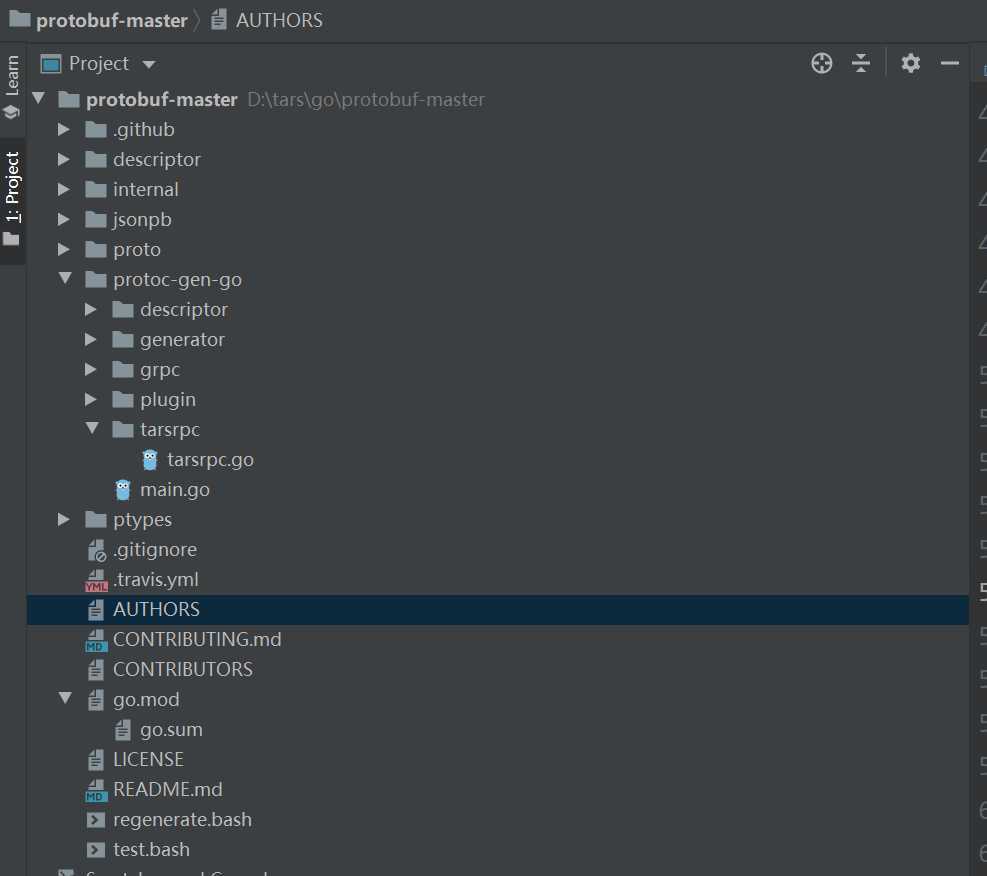The width and height of the screenshot is (987, 876).
Task: Select regenerate.bash file name
Action: [x=182, y=820]
